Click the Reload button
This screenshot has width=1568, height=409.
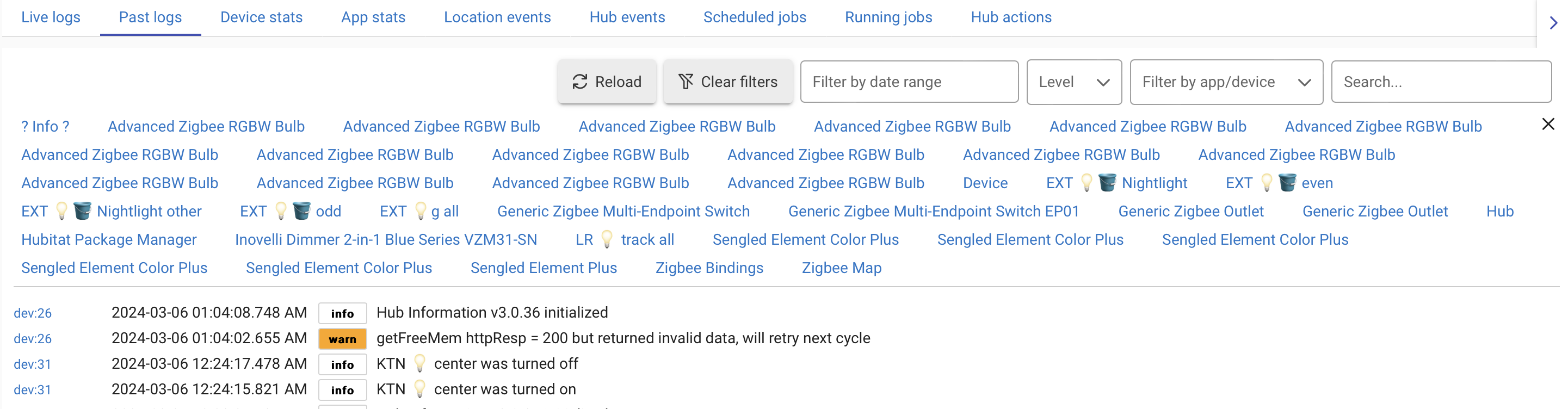click(x=606, y=82)
